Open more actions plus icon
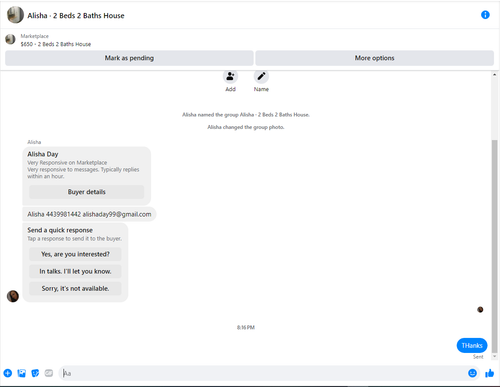The width and height of the screenshot is (500, 387). 8,373
